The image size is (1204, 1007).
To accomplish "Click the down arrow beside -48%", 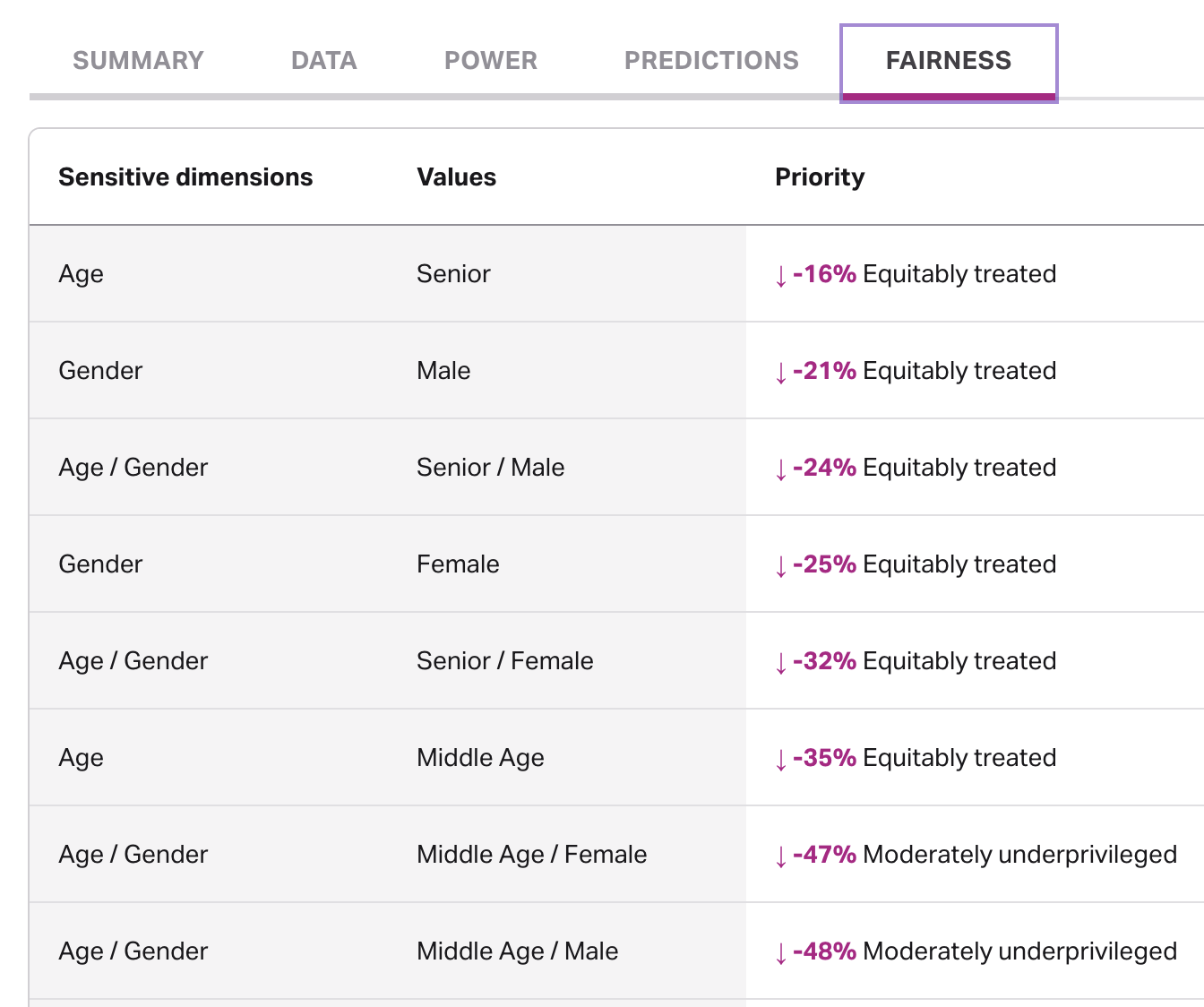I will pos(781,953).
